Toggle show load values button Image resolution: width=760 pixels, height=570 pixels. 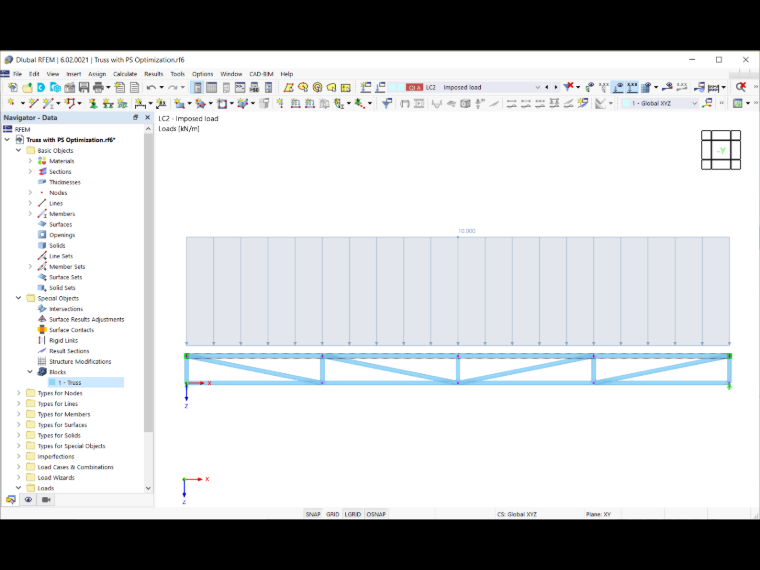coord(632,87)
